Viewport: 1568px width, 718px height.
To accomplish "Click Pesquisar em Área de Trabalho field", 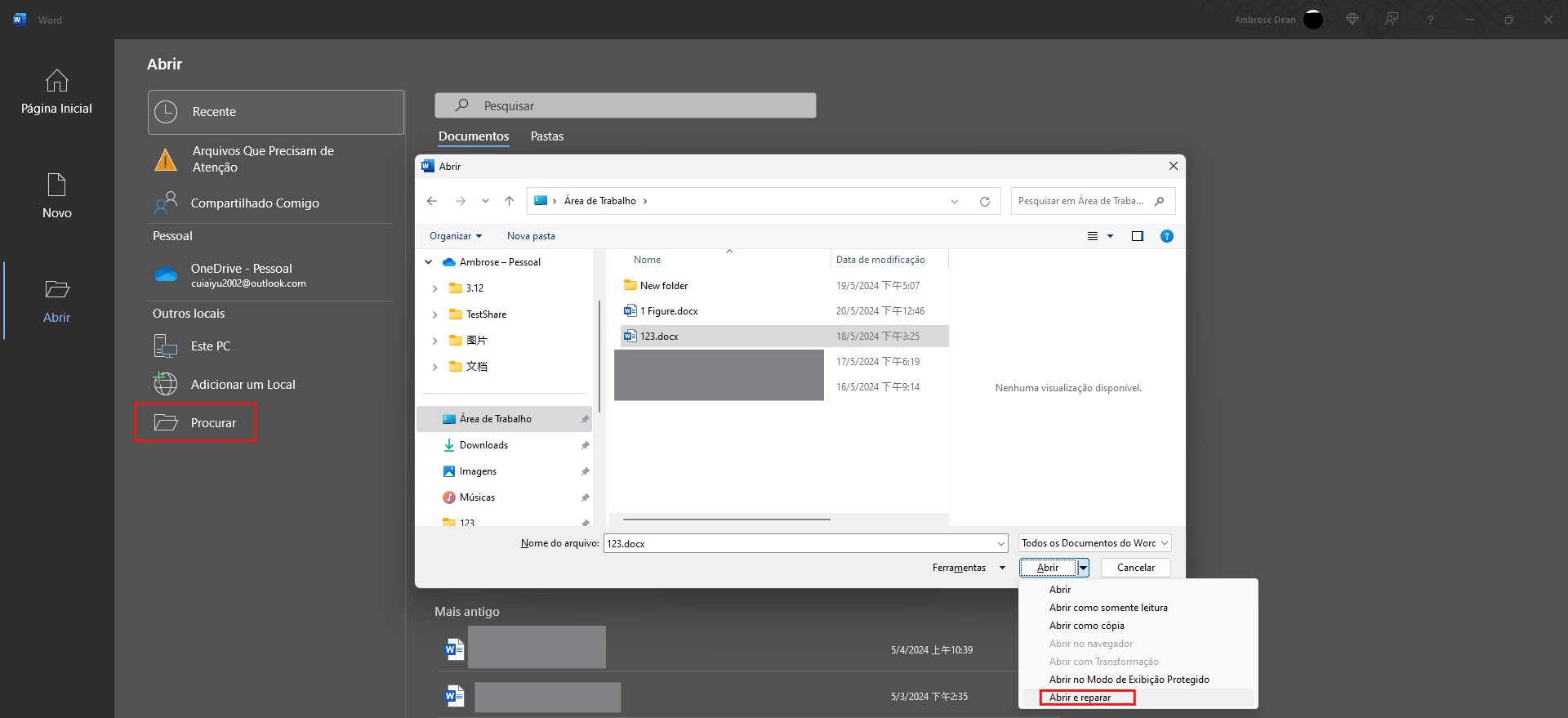I will 1093,201.
